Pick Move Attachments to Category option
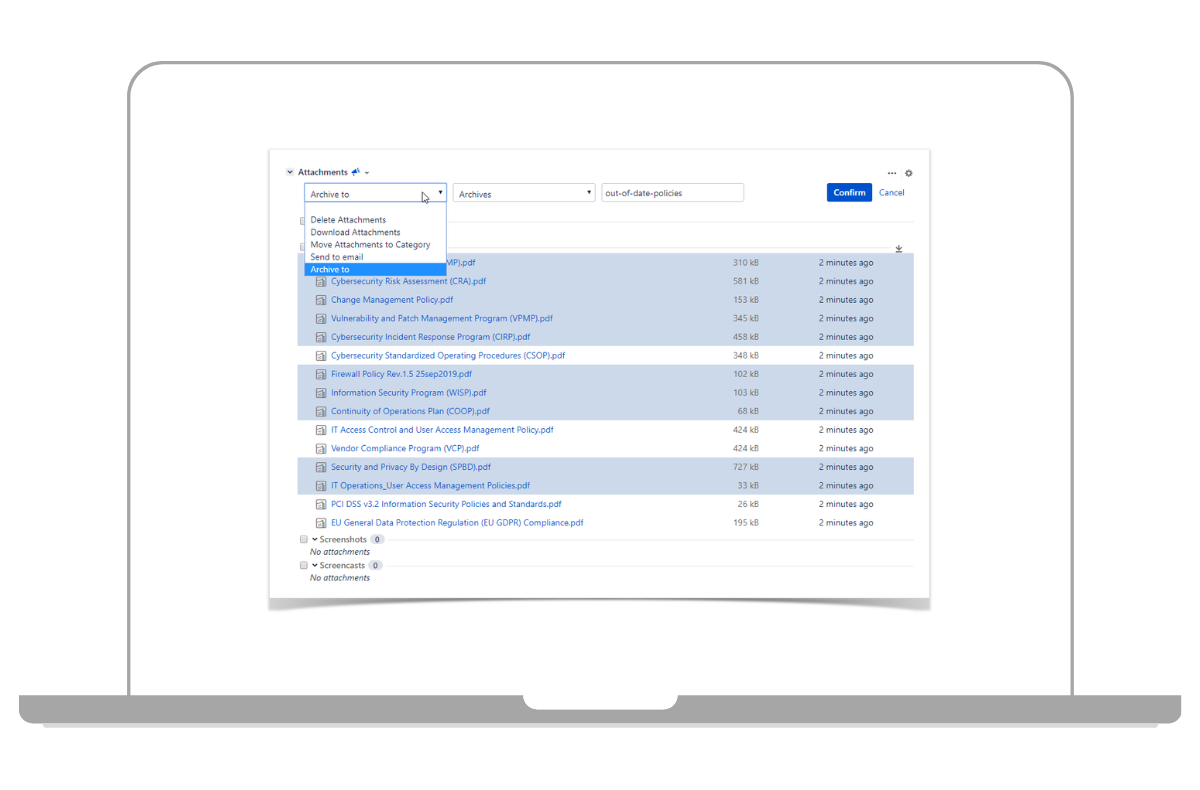Screen dimensions: 1200x790 [370, 245]
